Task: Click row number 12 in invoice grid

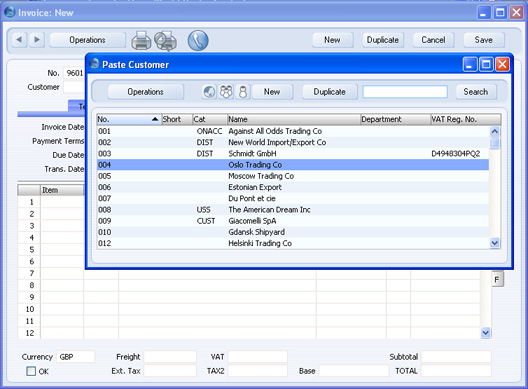Action: 30,333
